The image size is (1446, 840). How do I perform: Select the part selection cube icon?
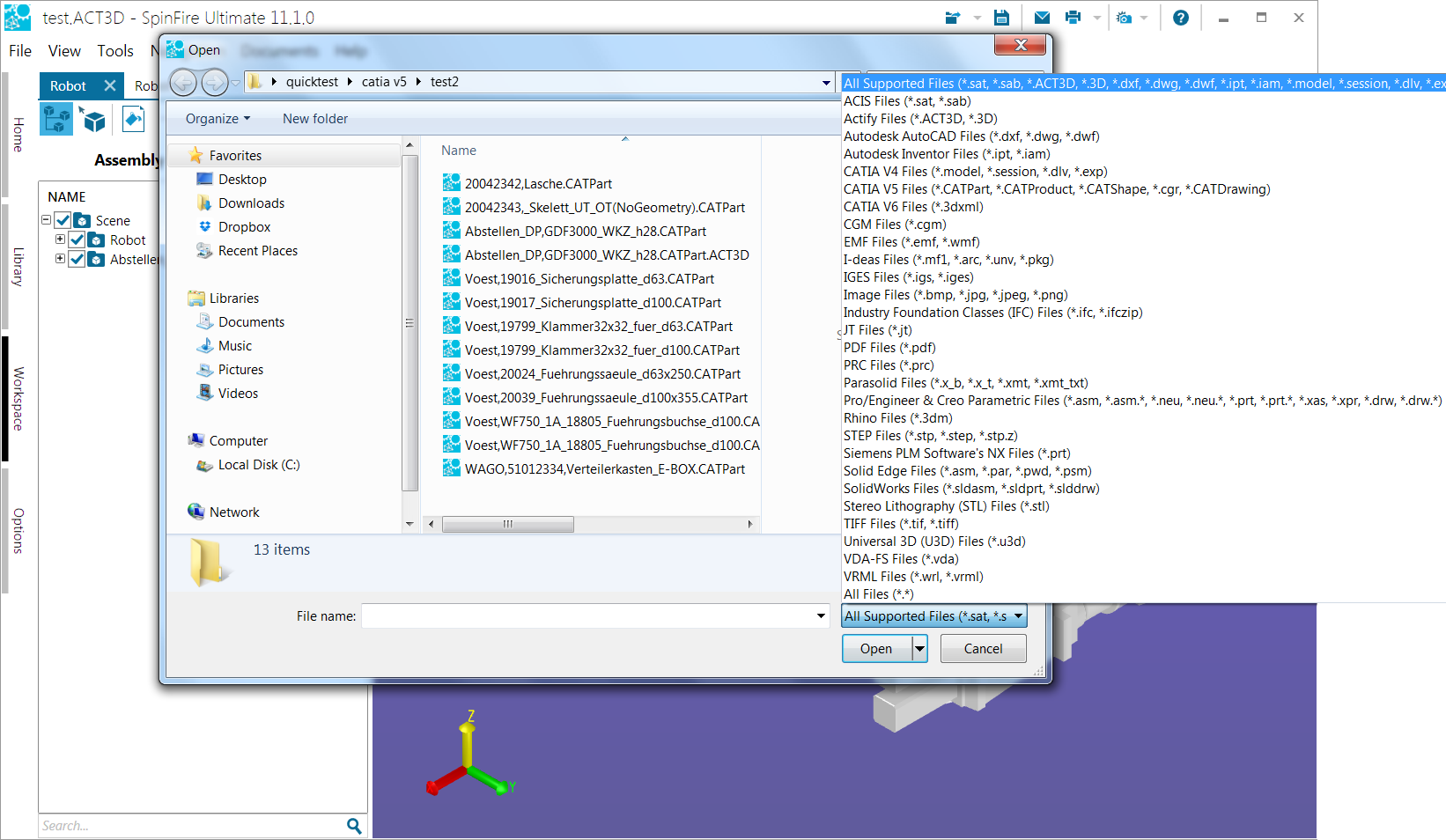(x=92, y=119)
